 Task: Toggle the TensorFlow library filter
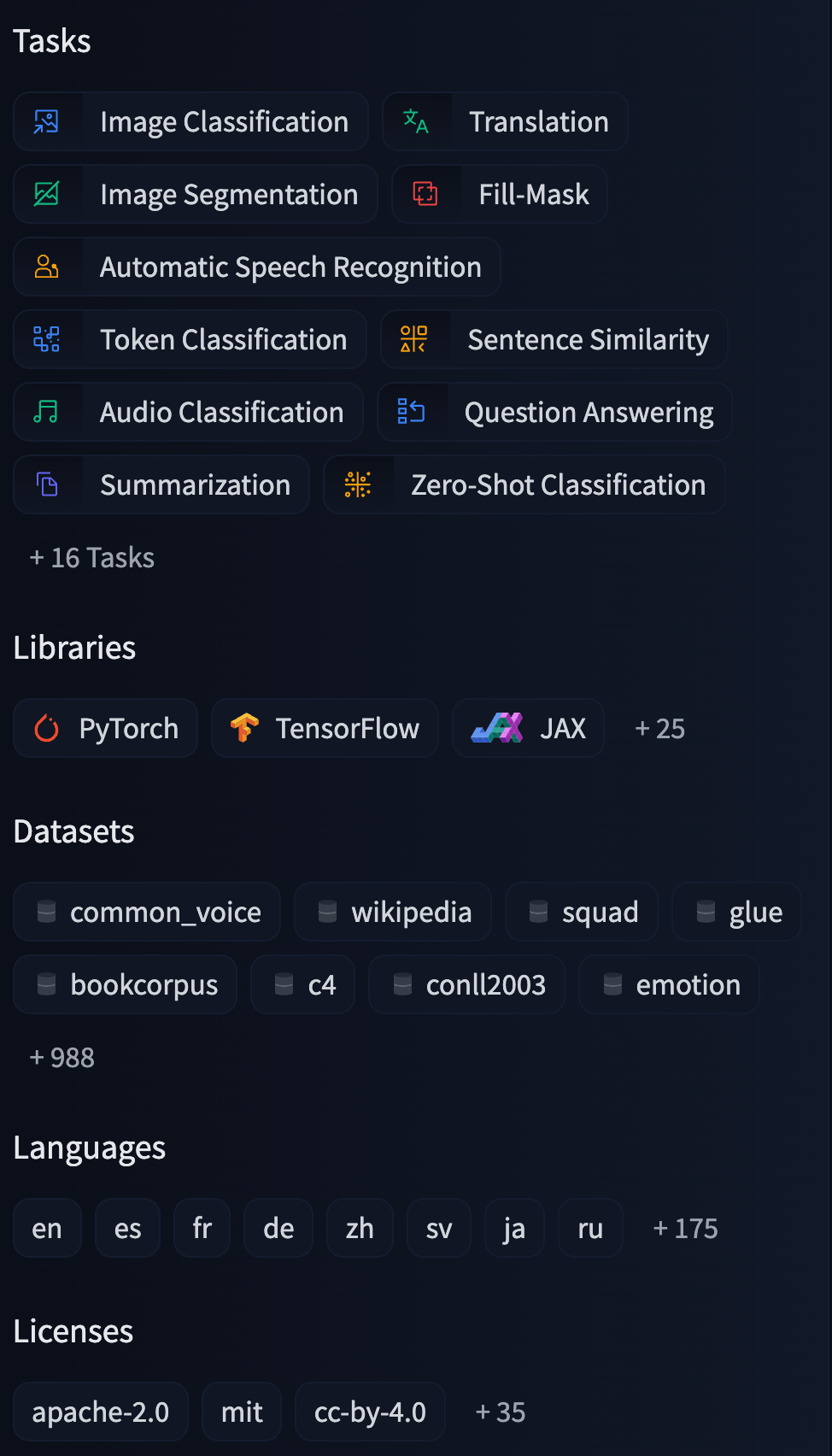coord(325,729)
